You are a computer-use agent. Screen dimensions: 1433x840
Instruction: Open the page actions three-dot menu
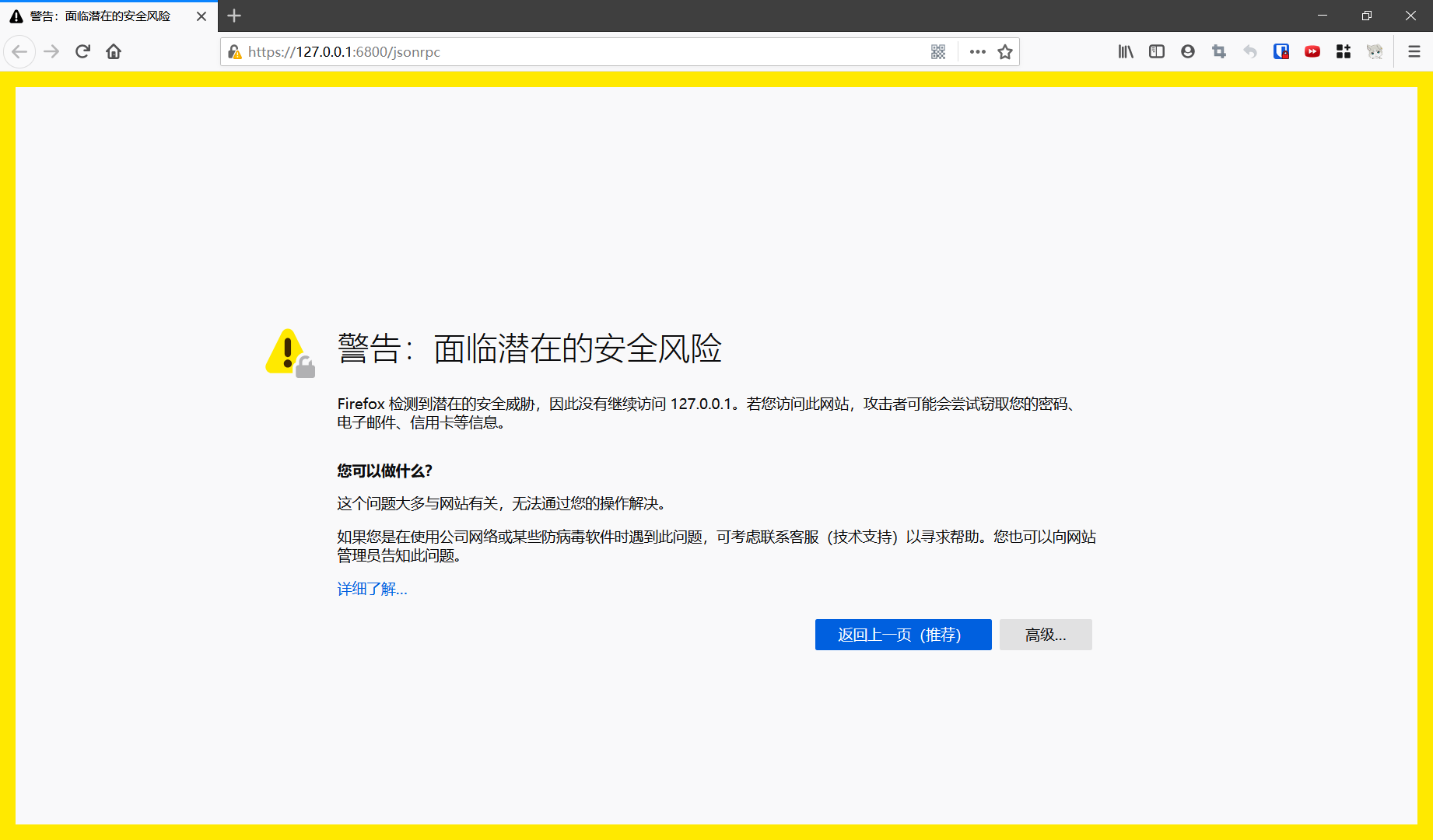click(x=978, y=51)
